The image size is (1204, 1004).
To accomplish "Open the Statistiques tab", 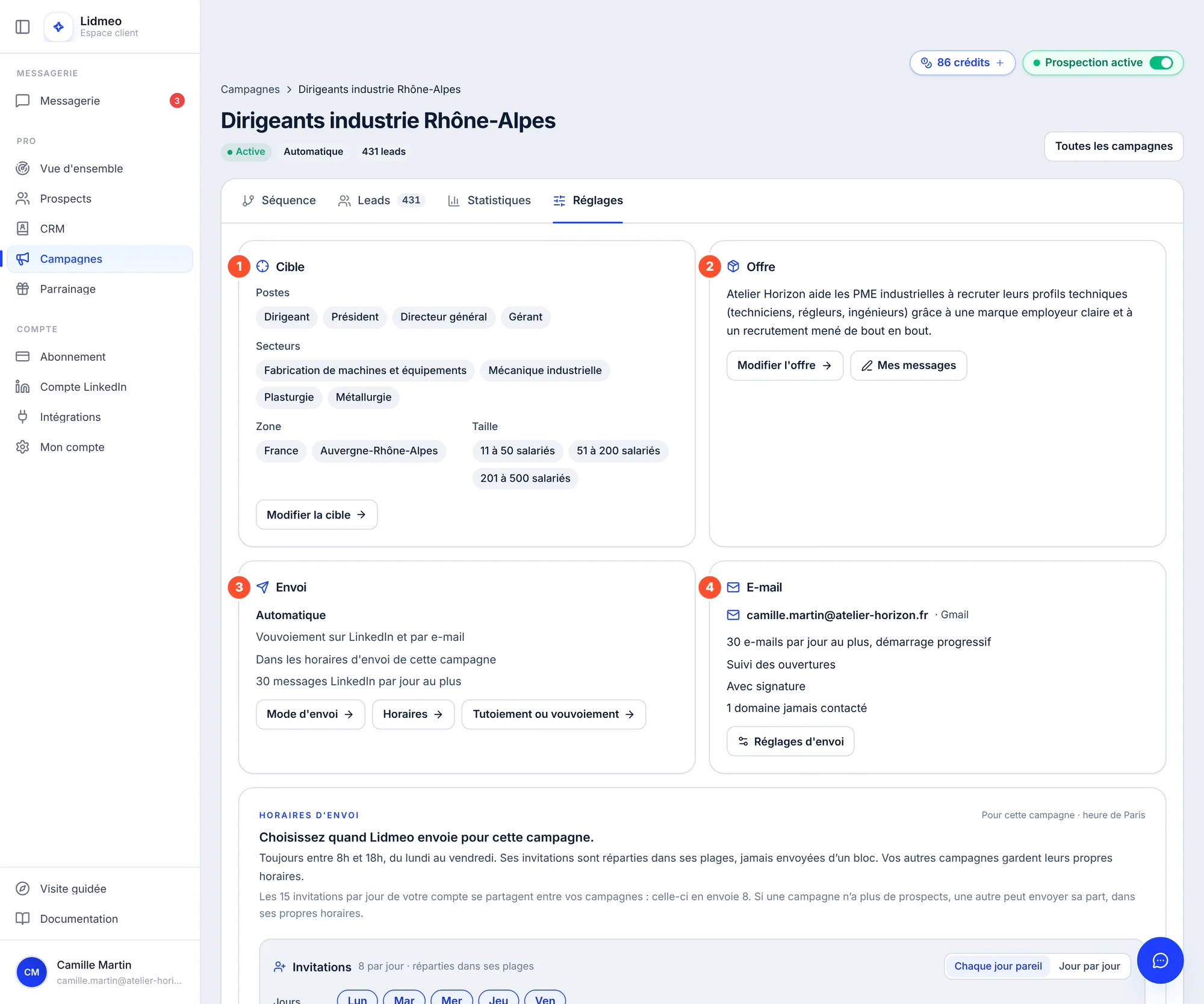I will point(489,201).
